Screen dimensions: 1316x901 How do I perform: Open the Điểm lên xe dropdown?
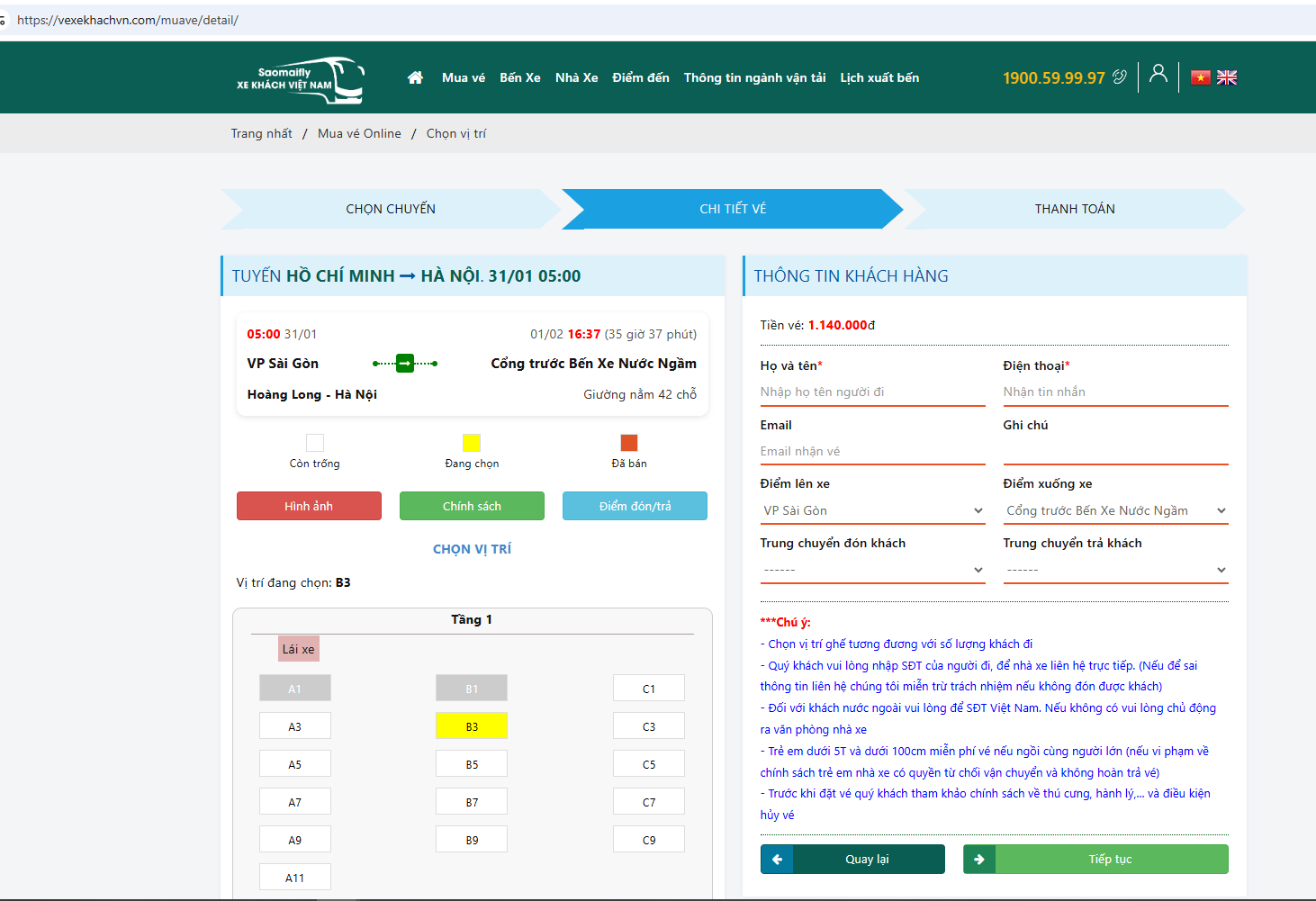click(x=872, y=510)
